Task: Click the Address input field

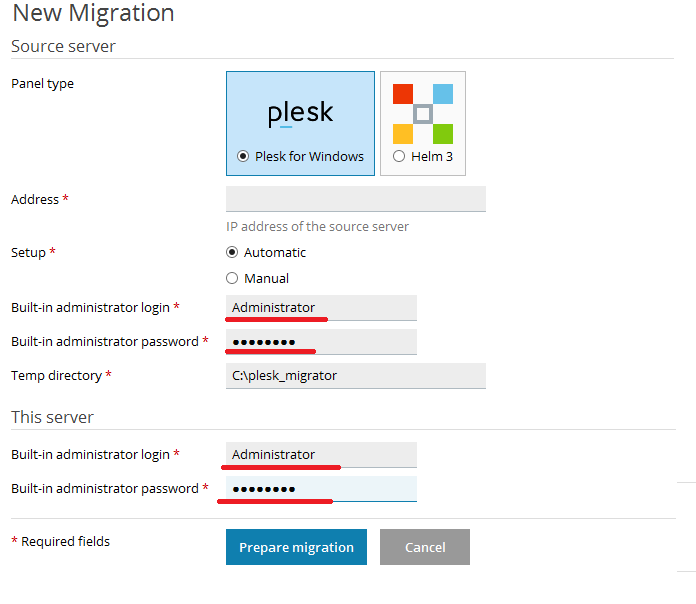Action: click(x=356, y=199)
